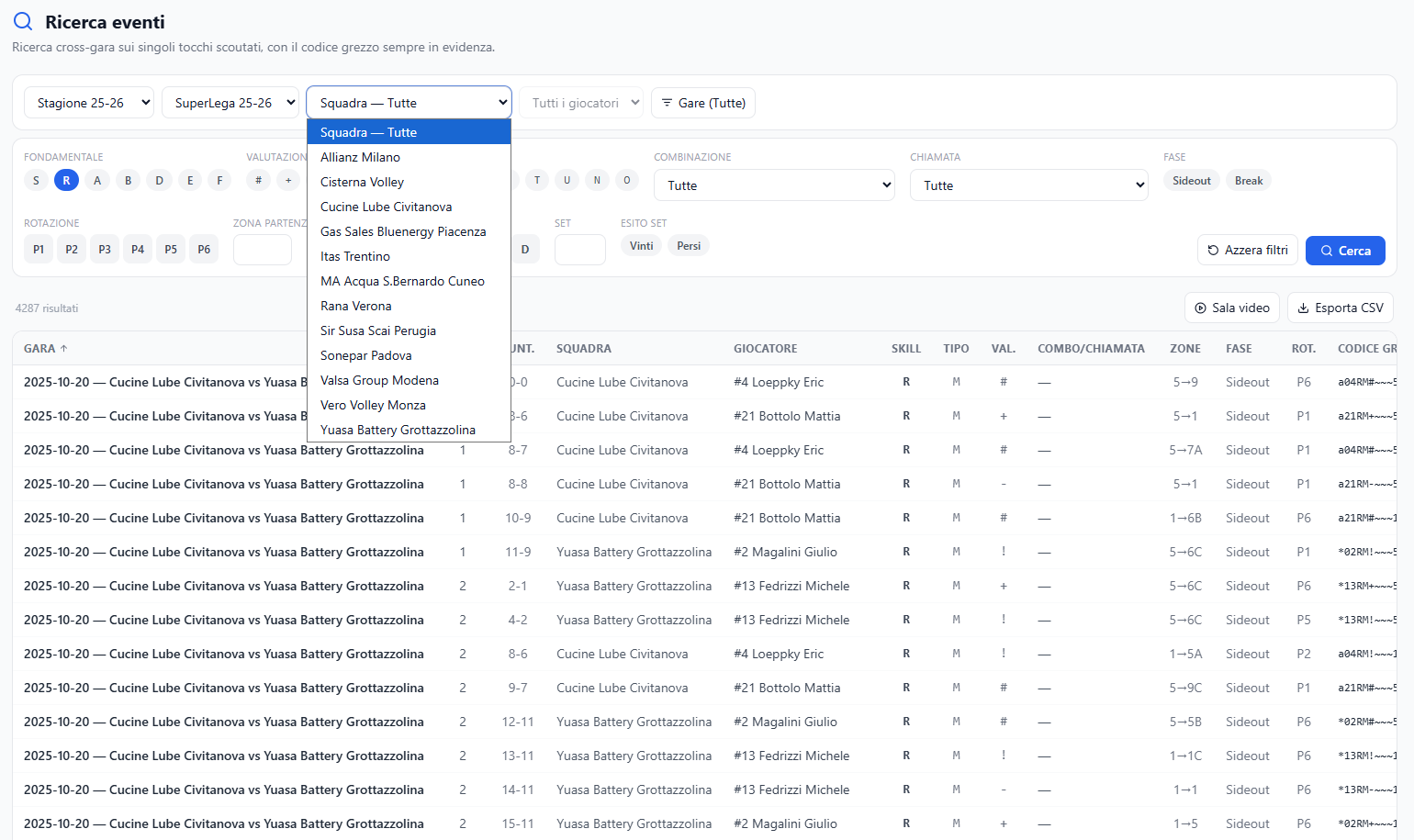Open the Chiamata dropdown
Screen dimensions: 1414x840
click(1029, 185)
